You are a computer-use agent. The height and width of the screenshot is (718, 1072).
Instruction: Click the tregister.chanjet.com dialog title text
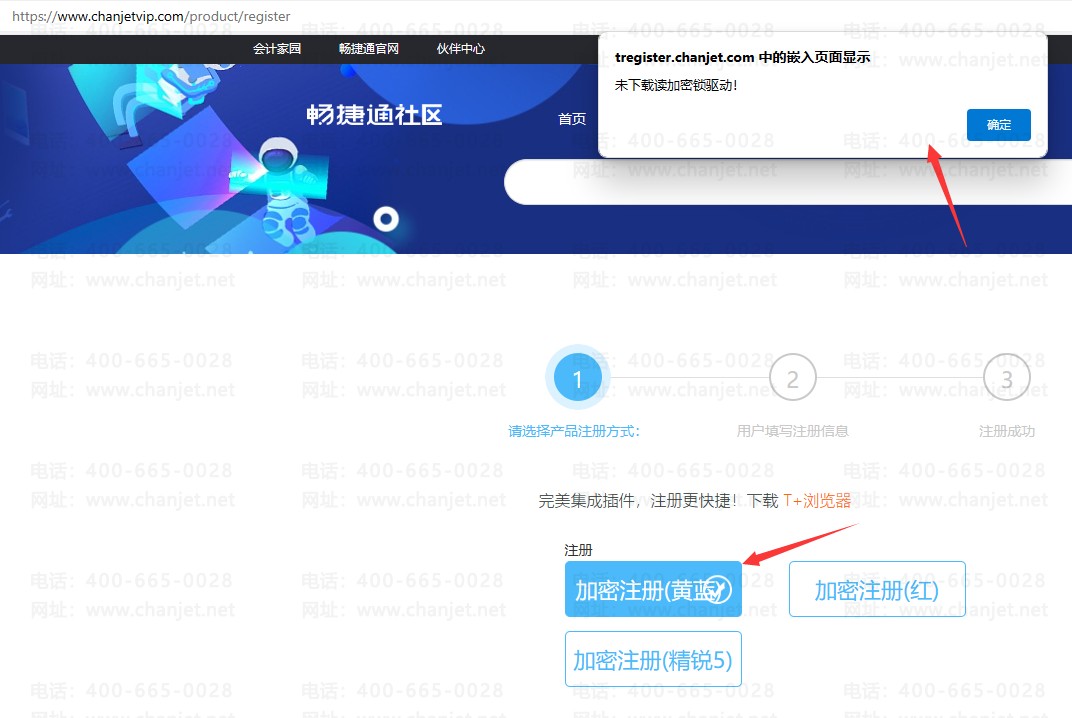[742, 57]
